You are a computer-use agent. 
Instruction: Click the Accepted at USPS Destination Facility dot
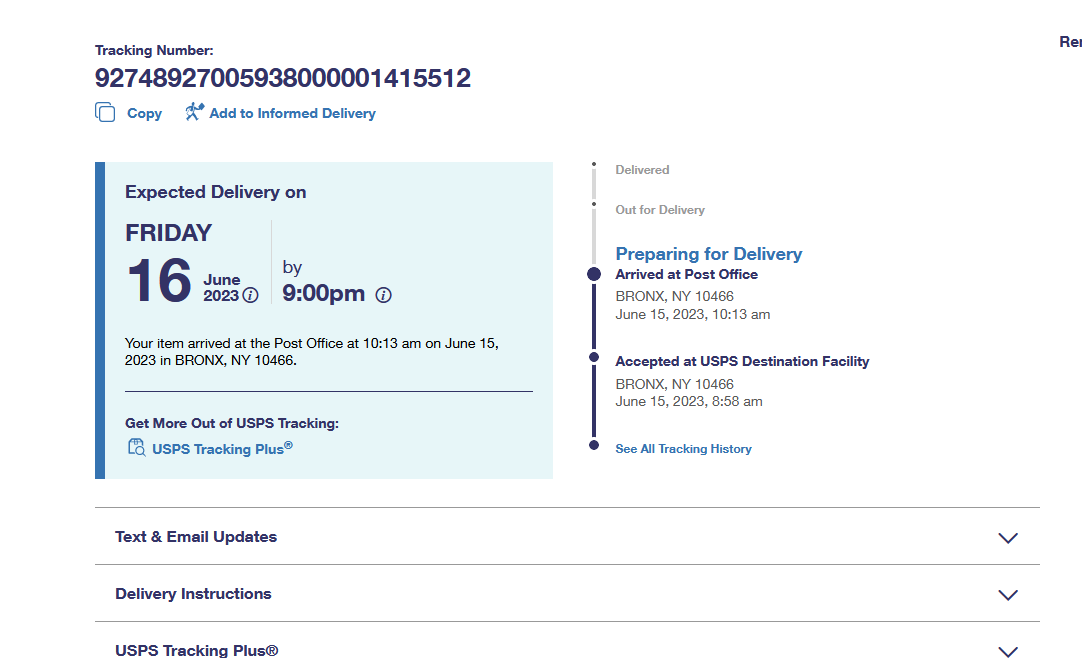click(x=594, y=357)
